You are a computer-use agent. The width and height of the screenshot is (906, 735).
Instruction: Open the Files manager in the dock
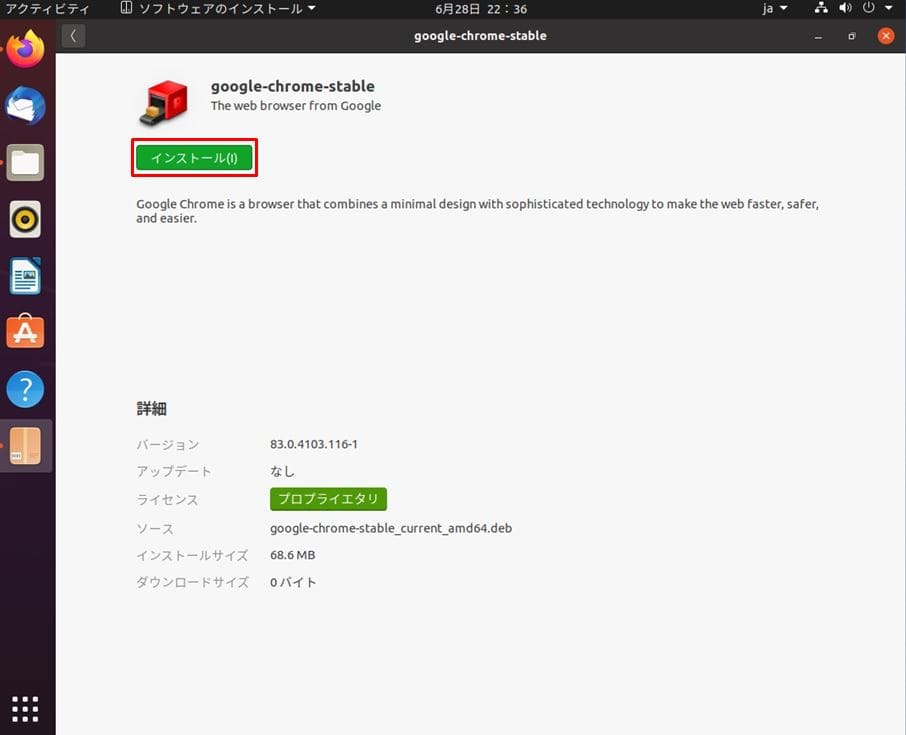[x=25, y=162]
